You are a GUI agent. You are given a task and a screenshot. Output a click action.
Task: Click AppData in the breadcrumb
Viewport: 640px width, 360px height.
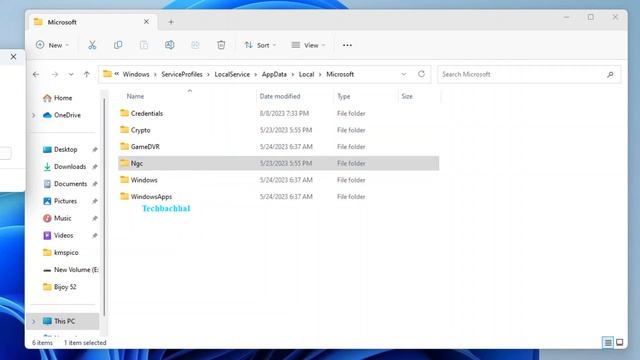click(x=274, y=74)
